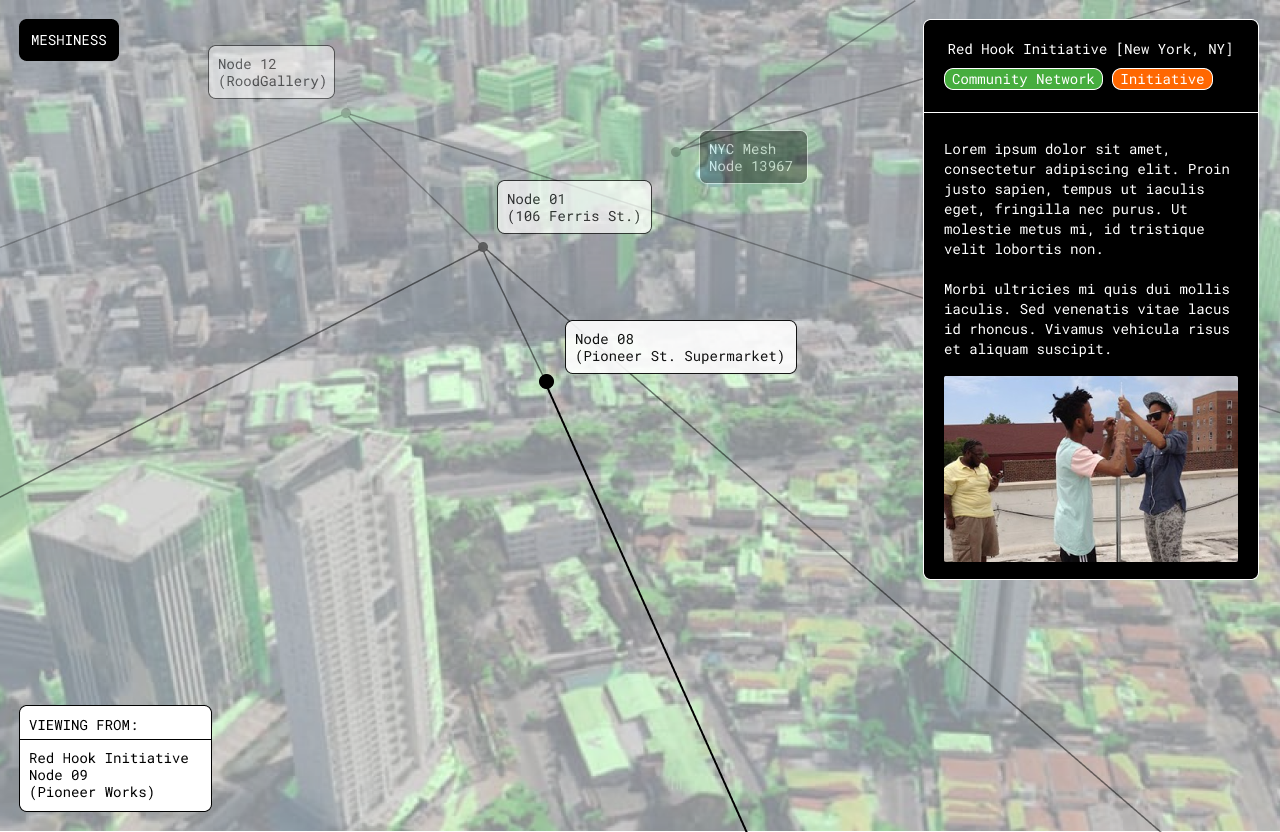Open the Node 08 Pioneer St. Supermarket label
1280x832 pixels.
680,347
